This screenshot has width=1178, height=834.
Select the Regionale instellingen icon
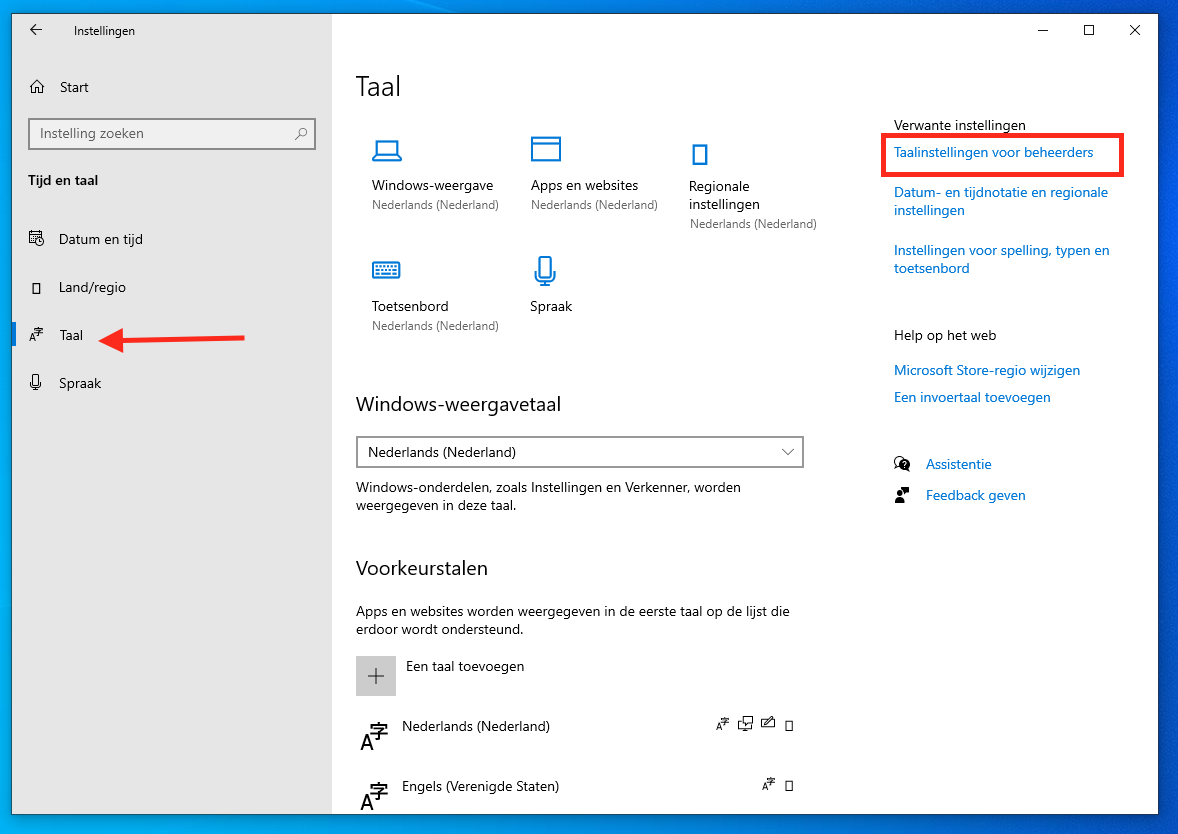[x=700, y=154]
